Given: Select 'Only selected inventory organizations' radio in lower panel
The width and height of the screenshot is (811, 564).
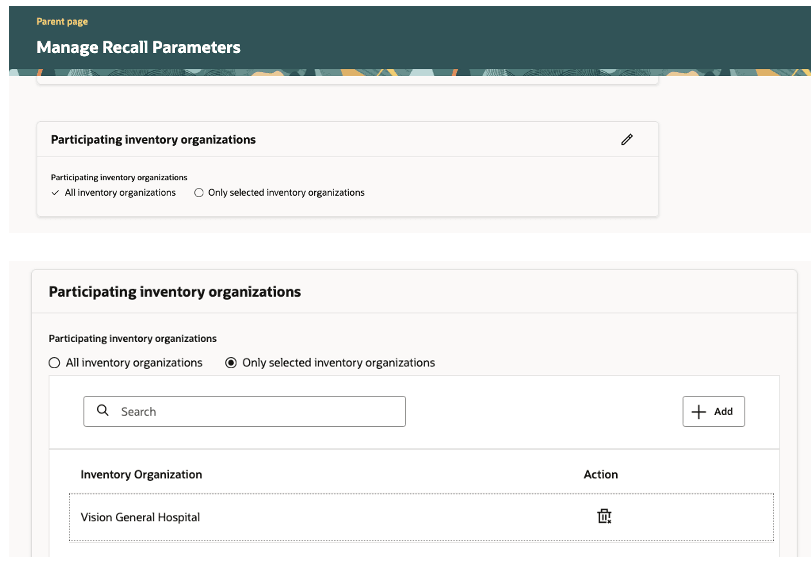Looking at the screenshot, I should coord(231,363).
